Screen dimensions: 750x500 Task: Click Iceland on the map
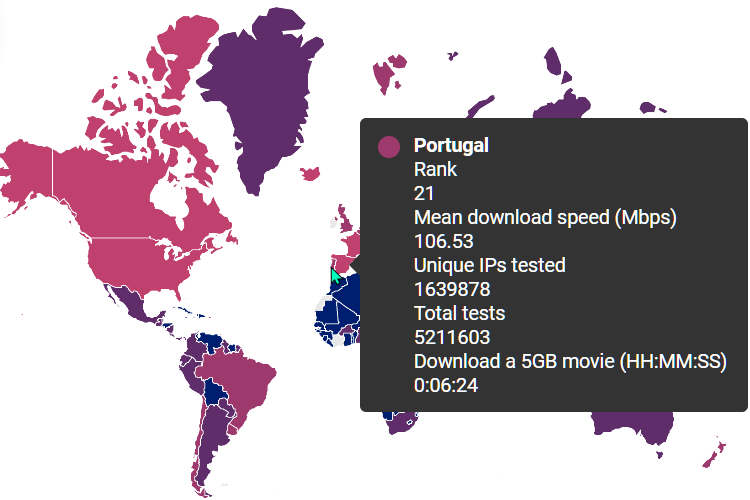[x=310, y=173]
